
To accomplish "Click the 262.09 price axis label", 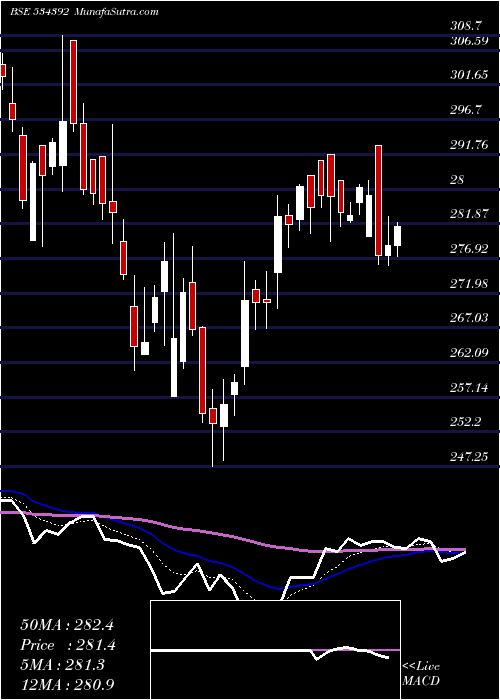I will click(x=469, y=352).
